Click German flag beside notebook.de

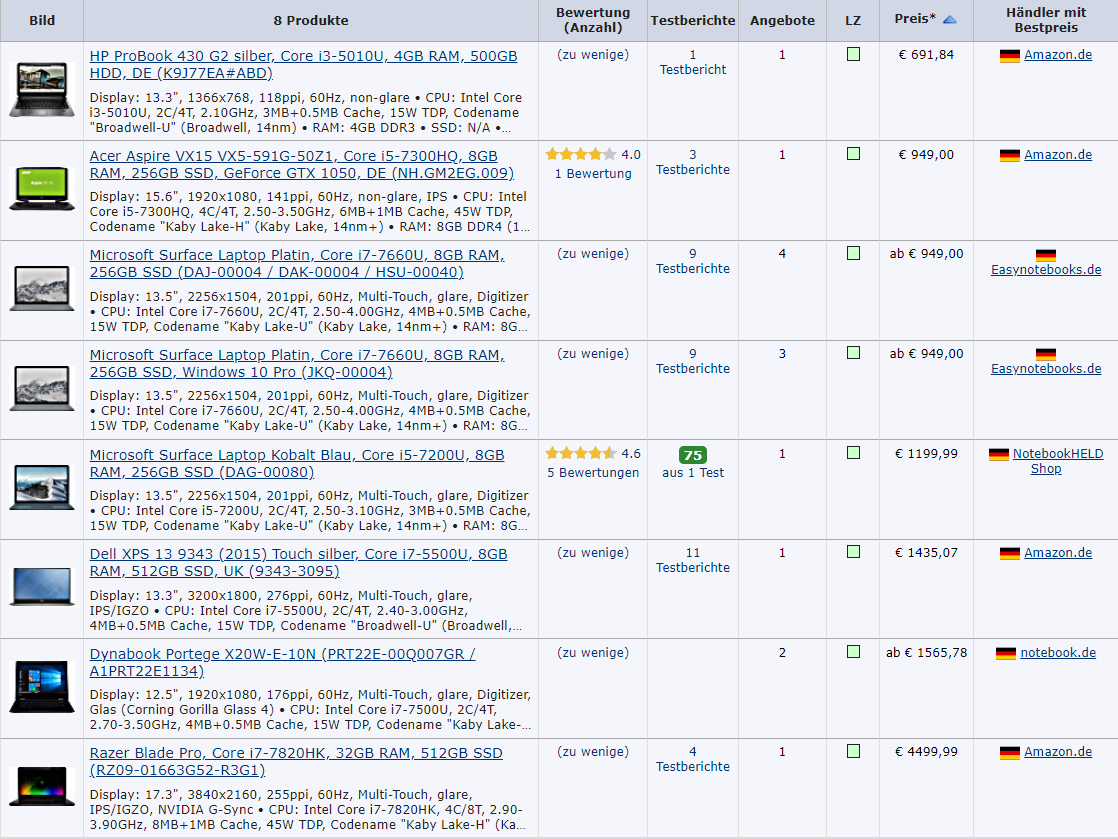1005,653
